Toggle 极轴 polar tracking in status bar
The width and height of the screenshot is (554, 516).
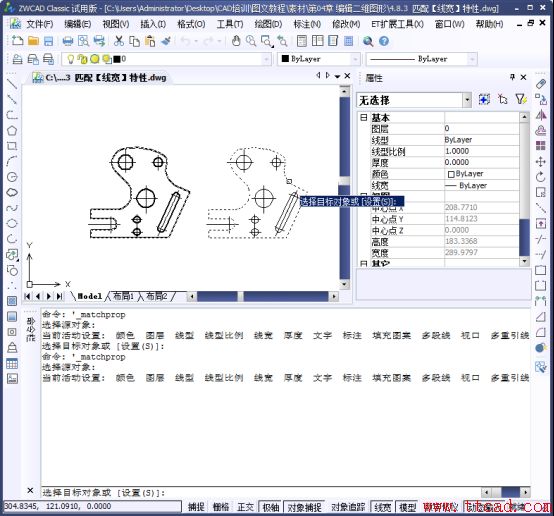[x=271, y=507]
